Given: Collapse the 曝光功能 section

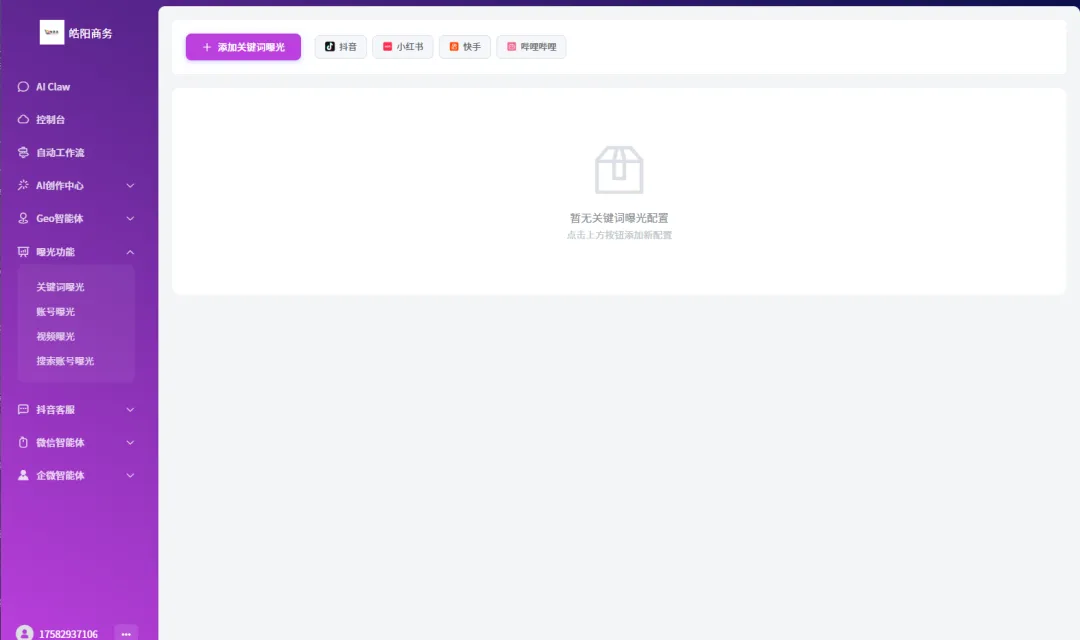Looking at the screenshot, I should (129, 252).
